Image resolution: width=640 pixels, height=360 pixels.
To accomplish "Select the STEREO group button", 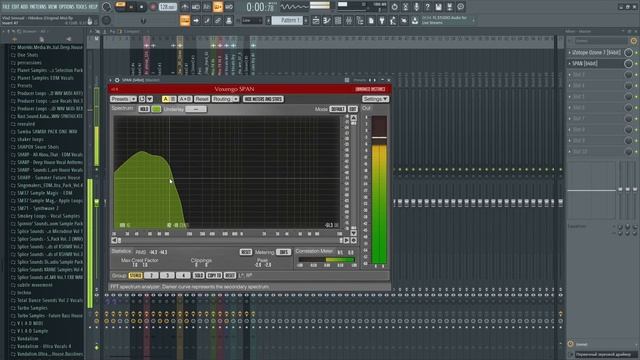I will (136, 276).
